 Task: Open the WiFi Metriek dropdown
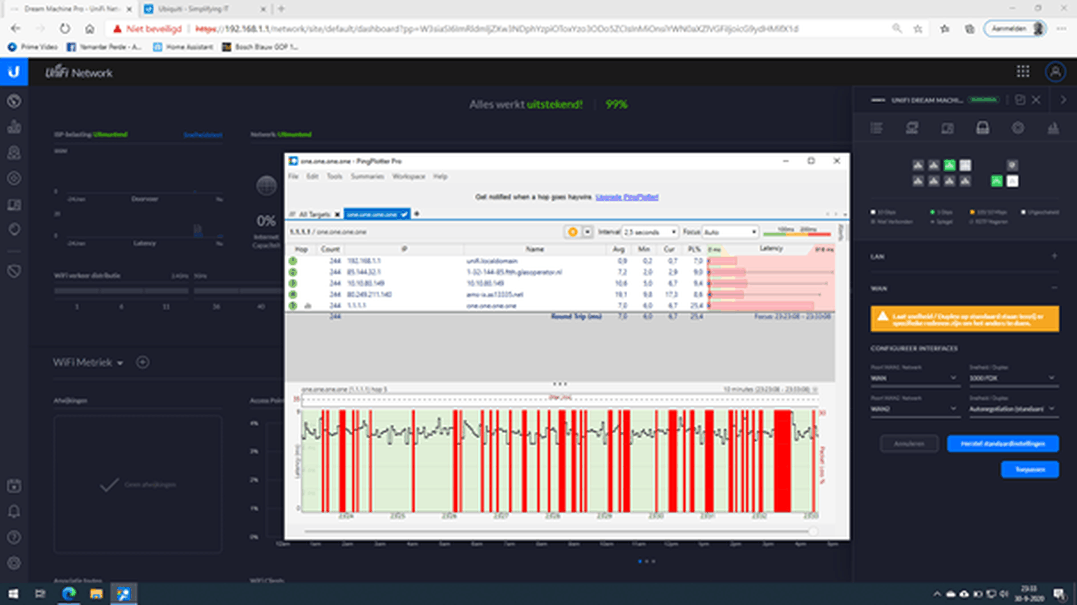(x=88, y=363)
